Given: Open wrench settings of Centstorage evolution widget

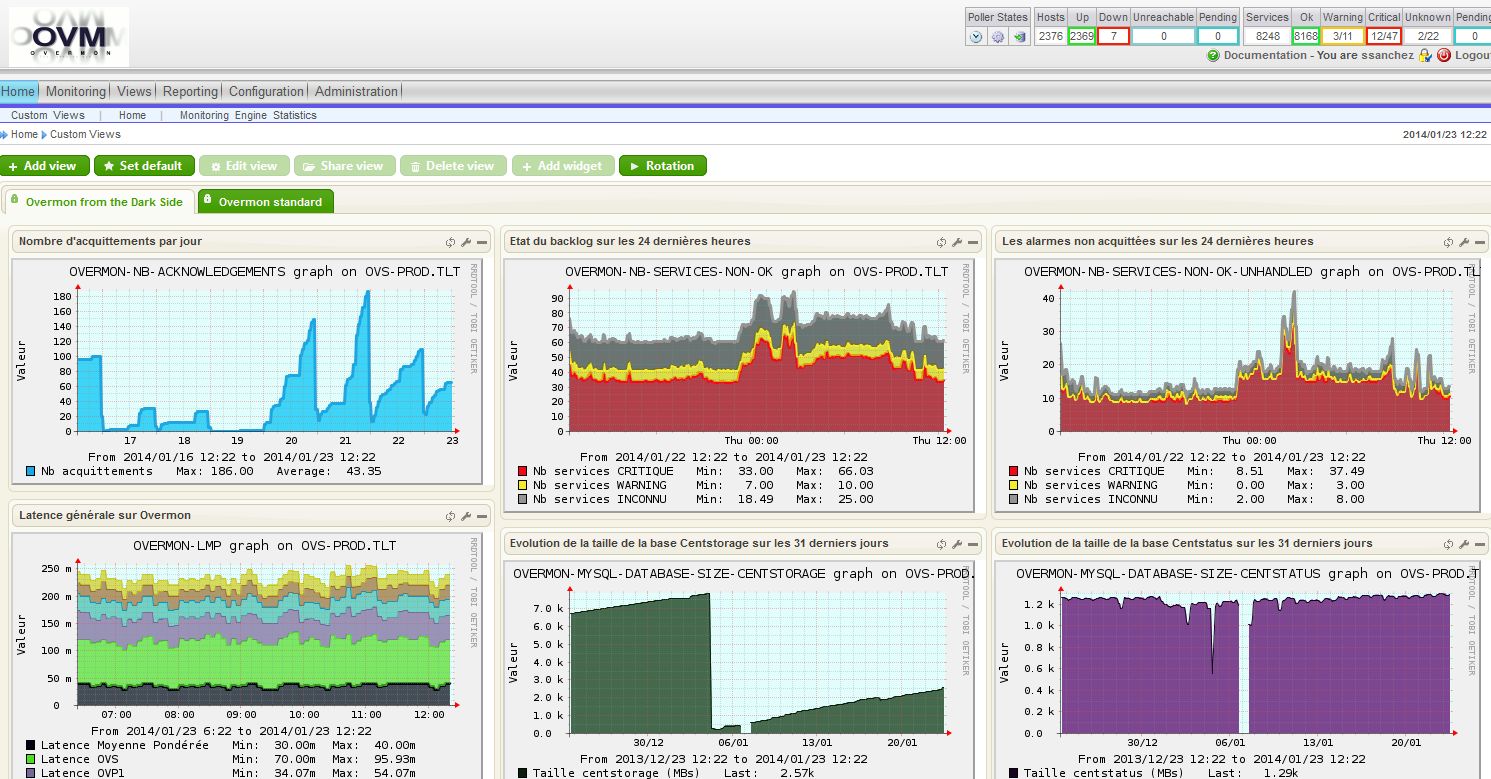Looking at the screenshot, I should (x=957, y=544).
